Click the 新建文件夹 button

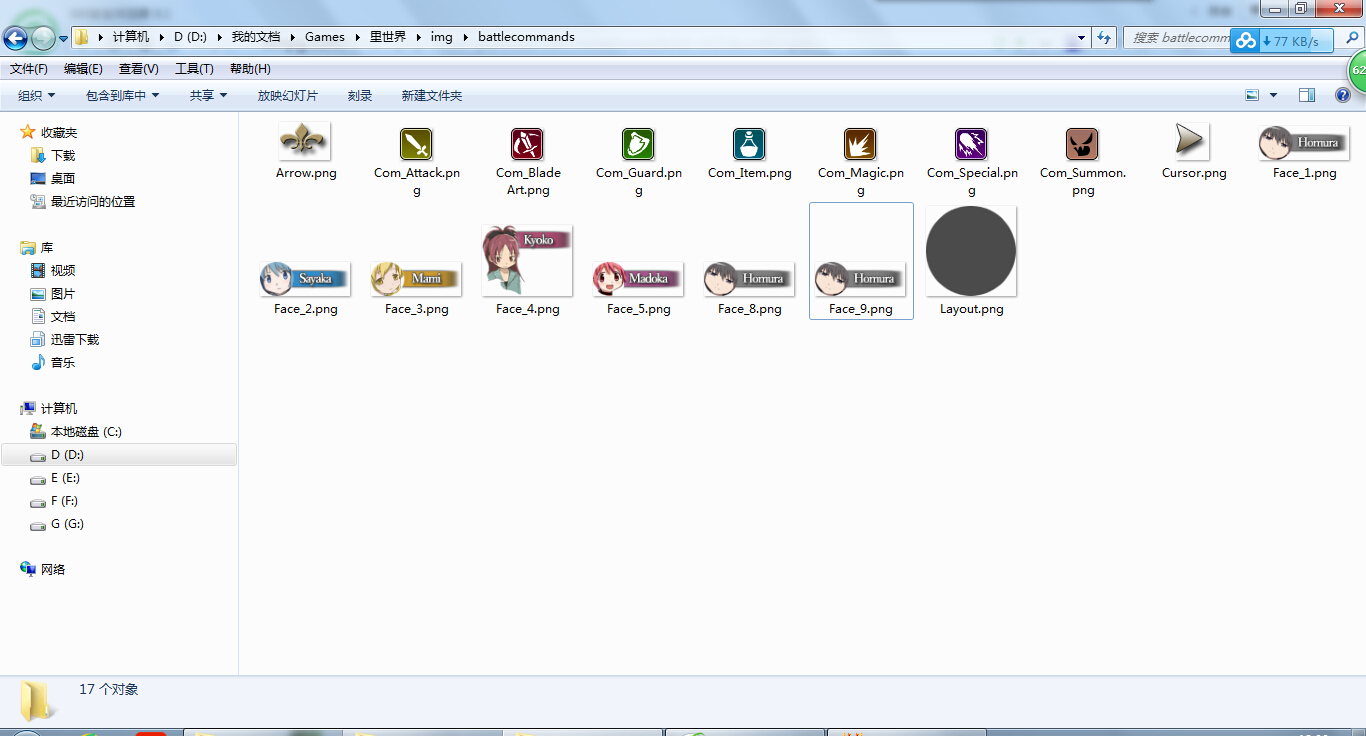(x=432, y=96)
